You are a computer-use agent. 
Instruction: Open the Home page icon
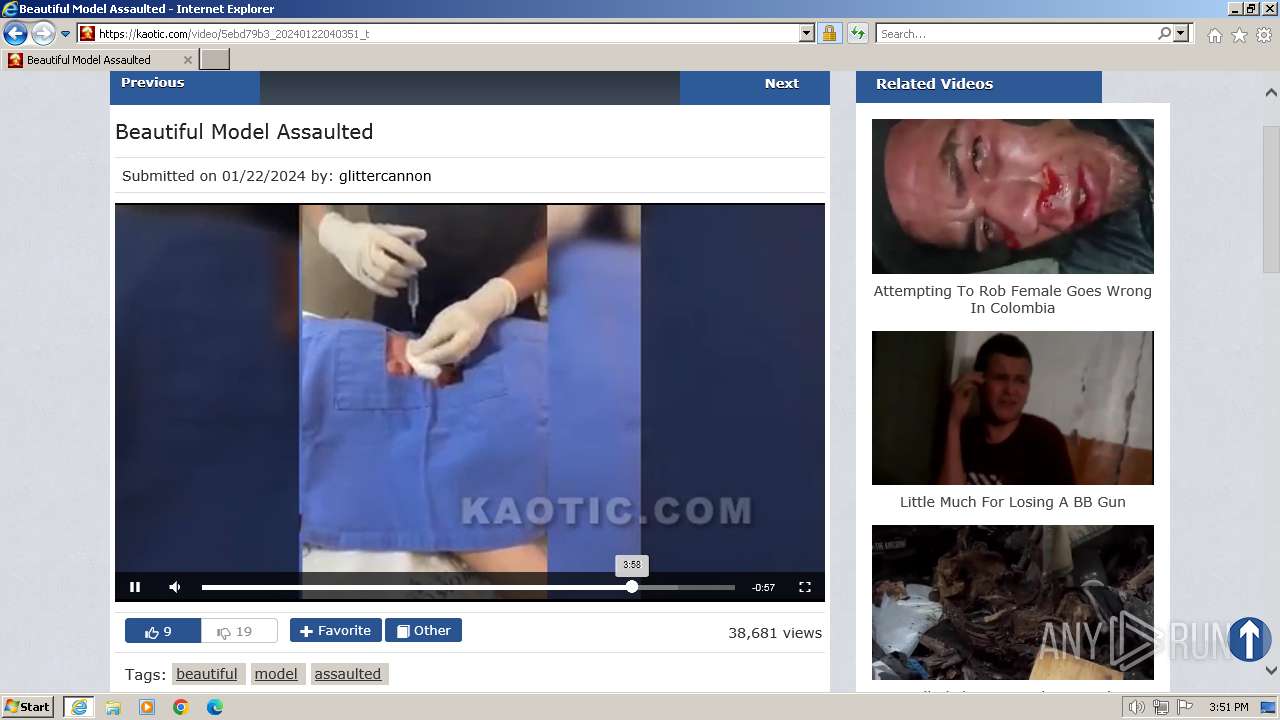click(x=1214, y=35)
